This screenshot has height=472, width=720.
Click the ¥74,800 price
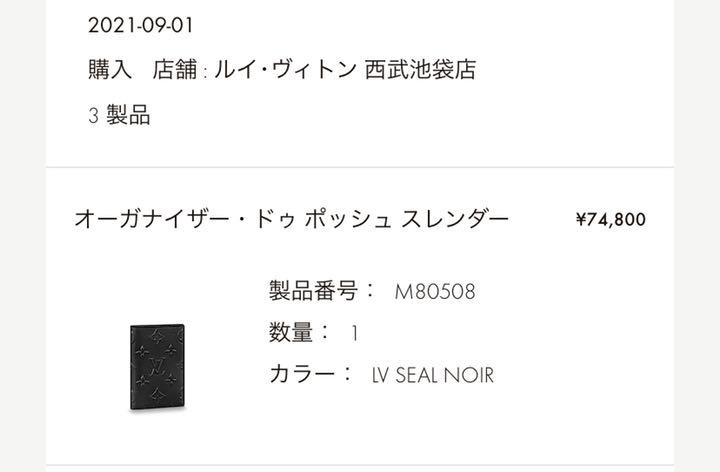tap(611, 219)
